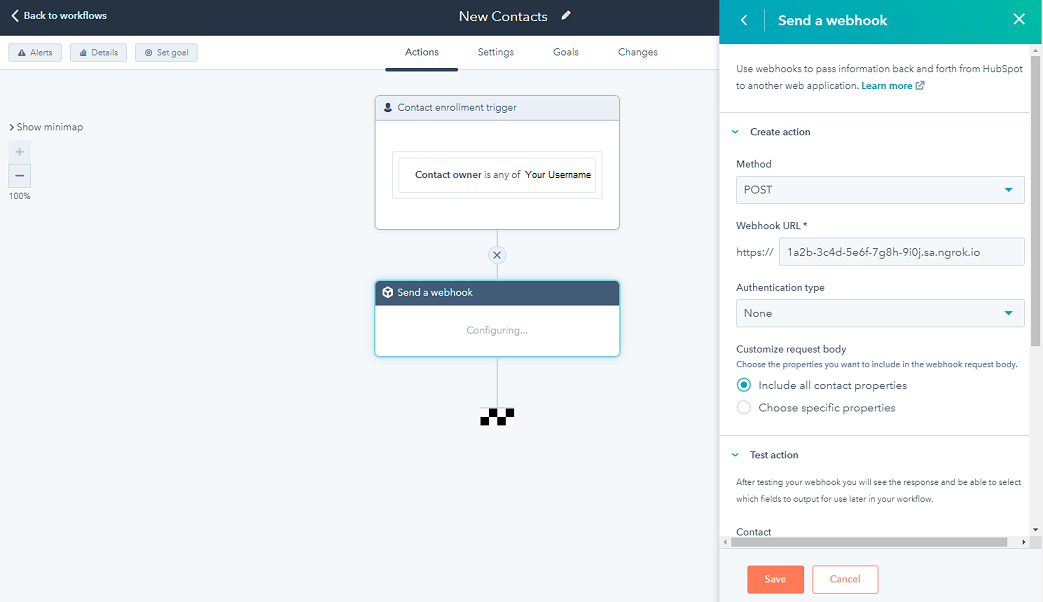
Task: Click the horizontal scrollbar left arrow
Action: [x=725, y=542]
